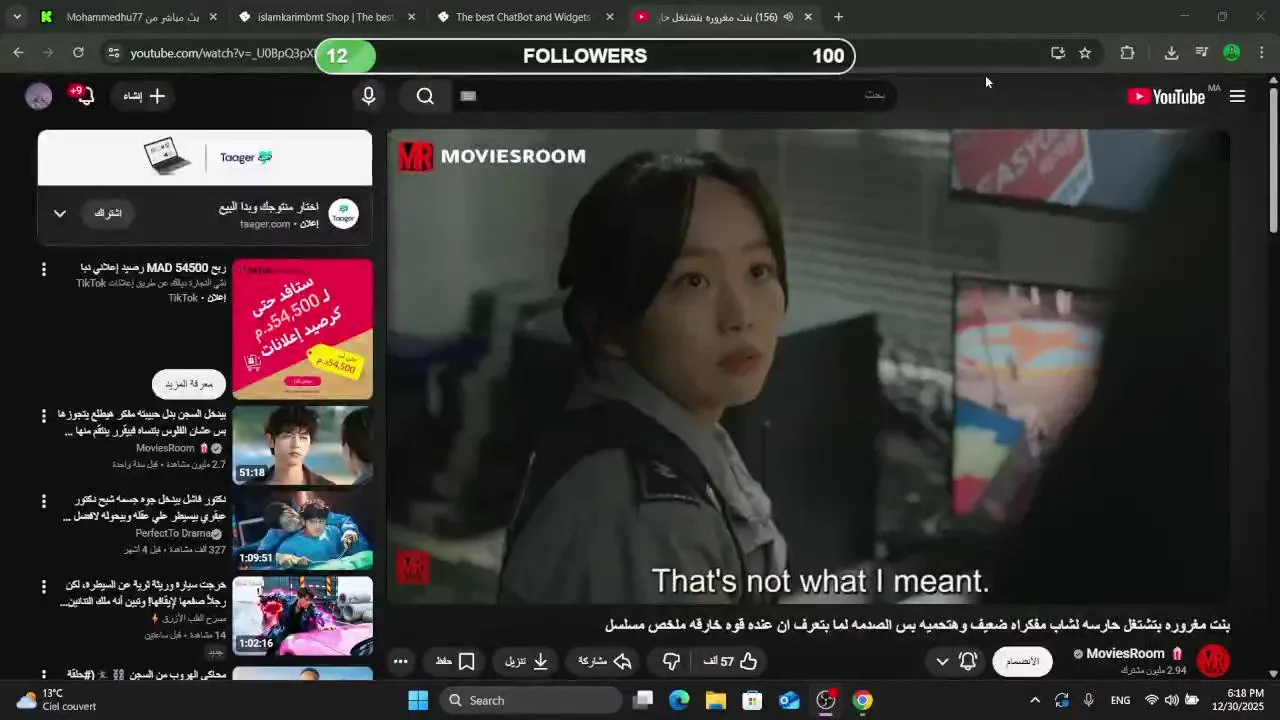Open the MoviesRoom channel name link
This screenshot has width=1280, height=720.
pos(1125,653)
